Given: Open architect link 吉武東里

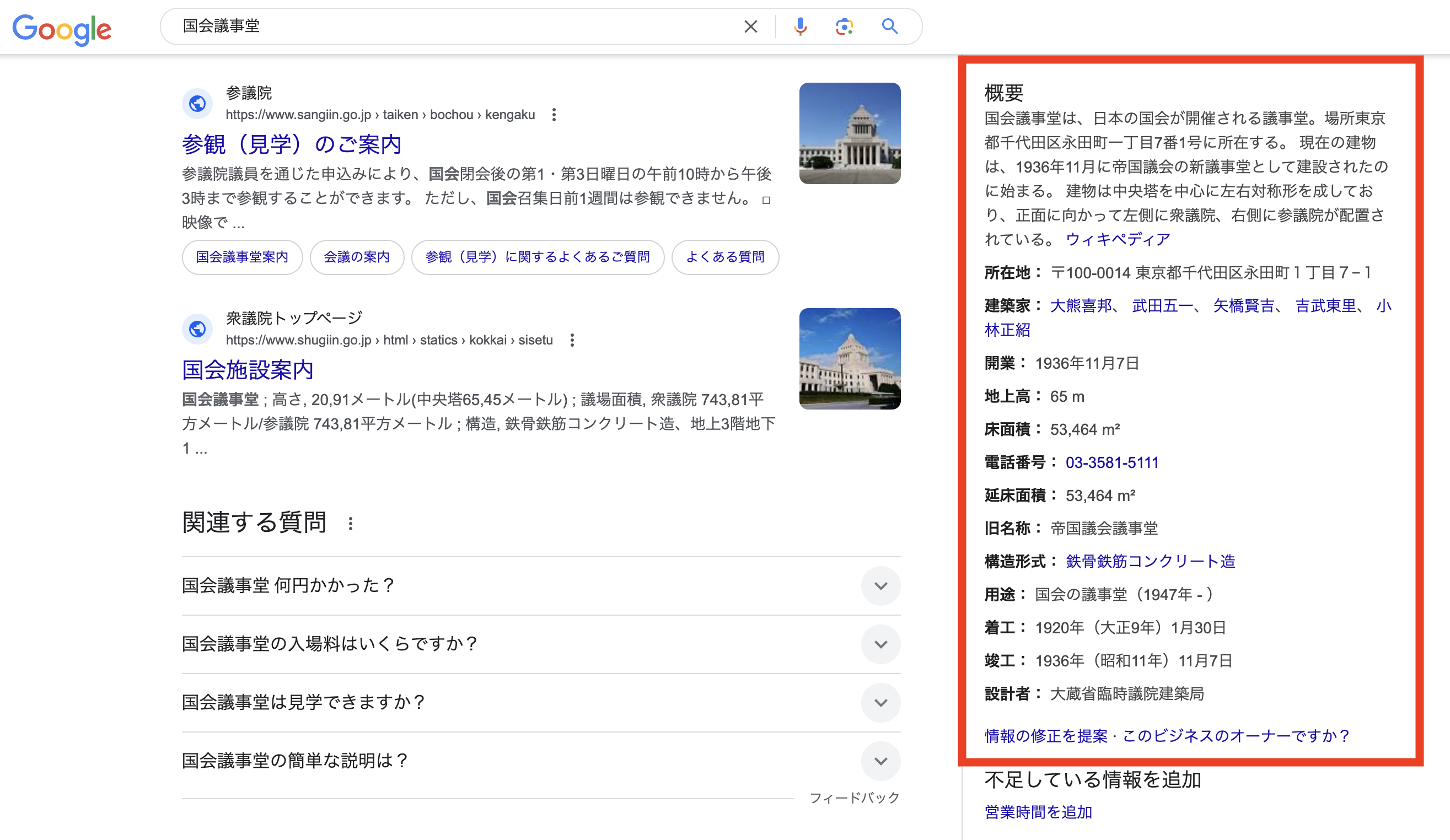Looking at the screenshot, I should (x=1325, y=305).
